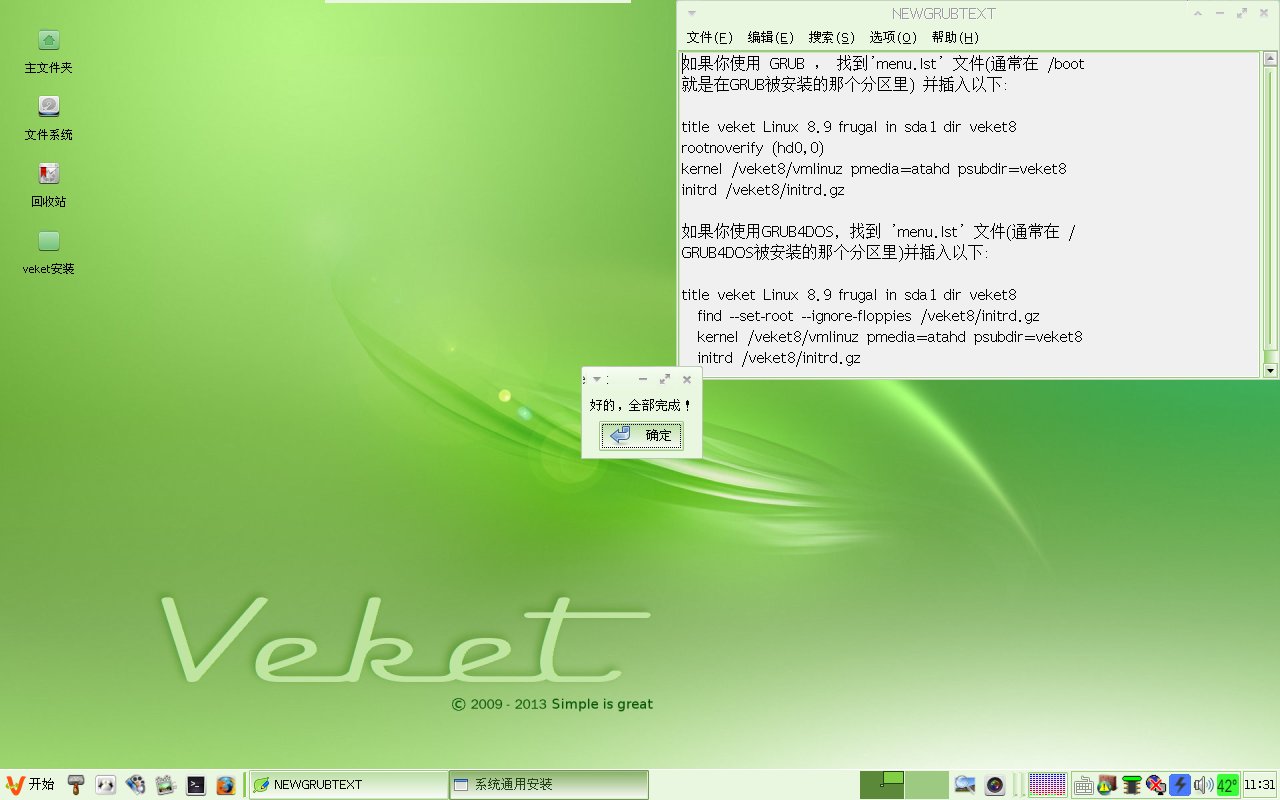Click the NEWGRUBTEXT window title bar

click(943, 14)
